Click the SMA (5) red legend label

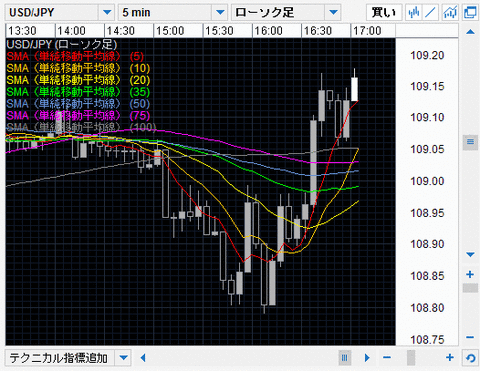pyautogui.click(x=75, y=56)
